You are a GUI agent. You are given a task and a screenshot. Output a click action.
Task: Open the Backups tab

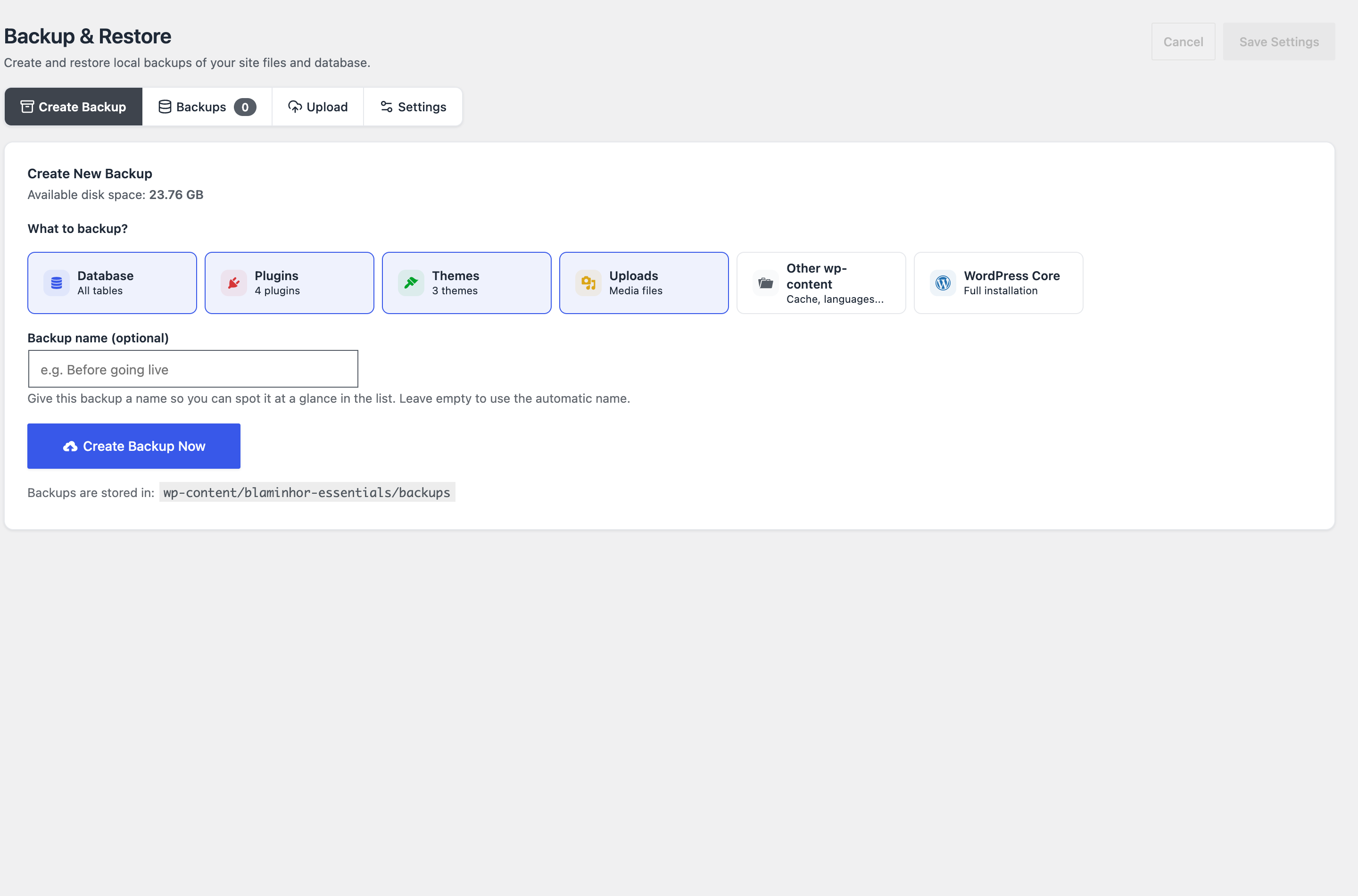(207, 107)
